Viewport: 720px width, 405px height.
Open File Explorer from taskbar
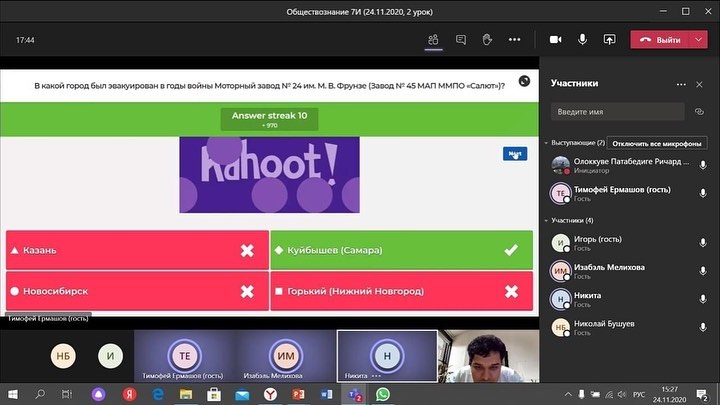coord(186,394)
